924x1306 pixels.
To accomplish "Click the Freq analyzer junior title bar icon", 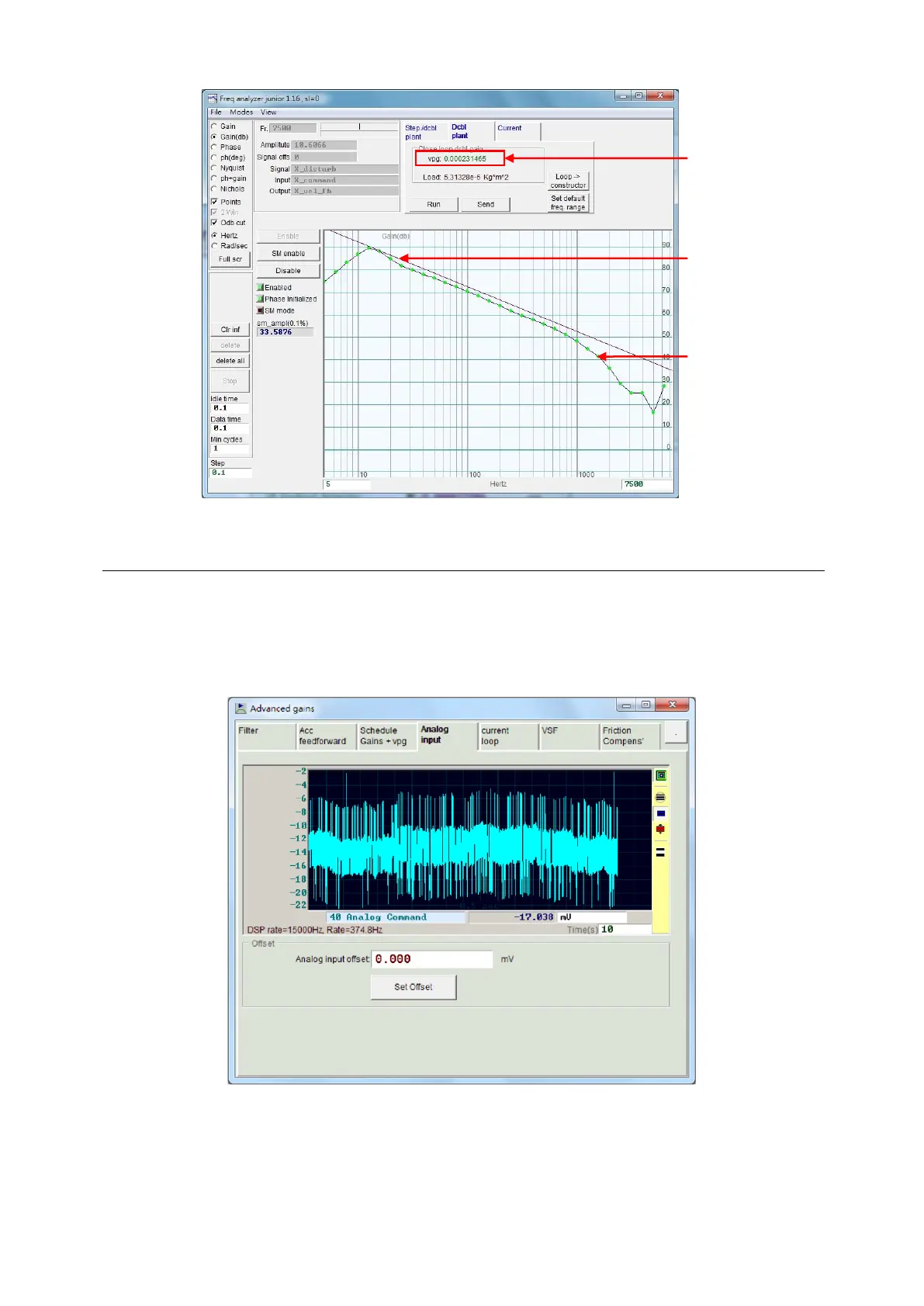I will (213, 99).
